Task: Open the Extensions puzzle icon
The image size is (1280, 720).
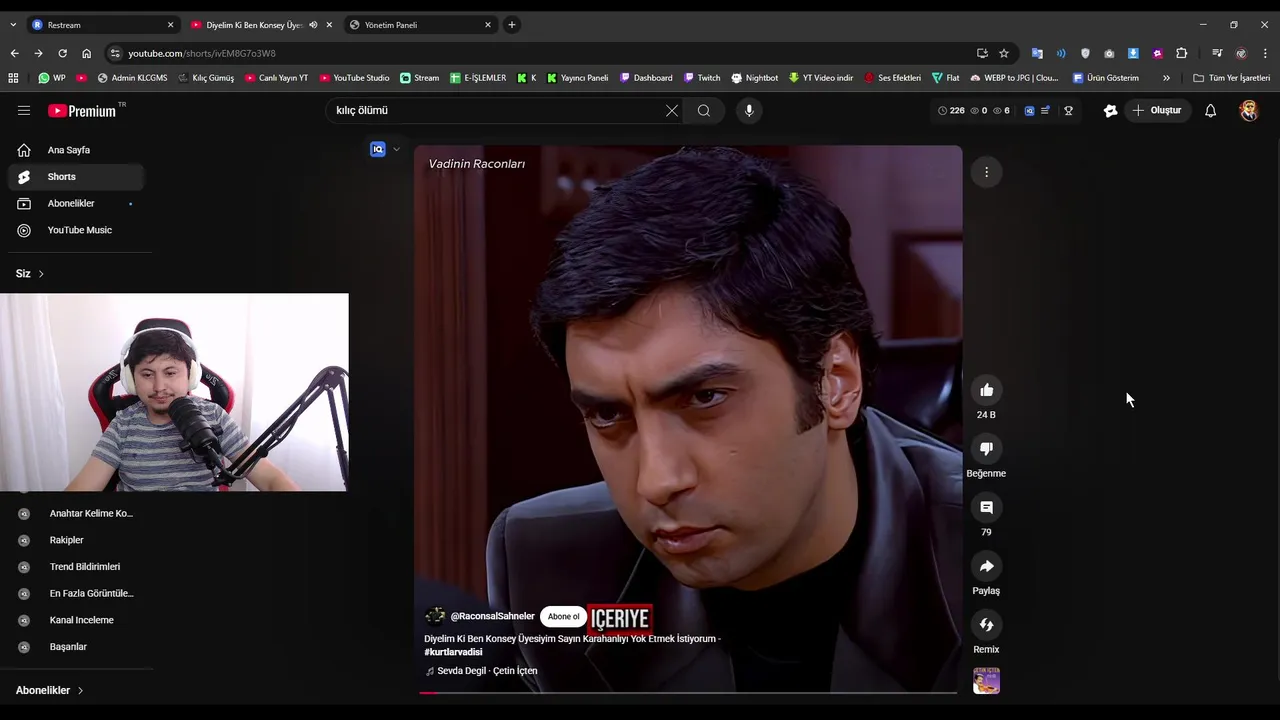Action: tap(1182, 53)
